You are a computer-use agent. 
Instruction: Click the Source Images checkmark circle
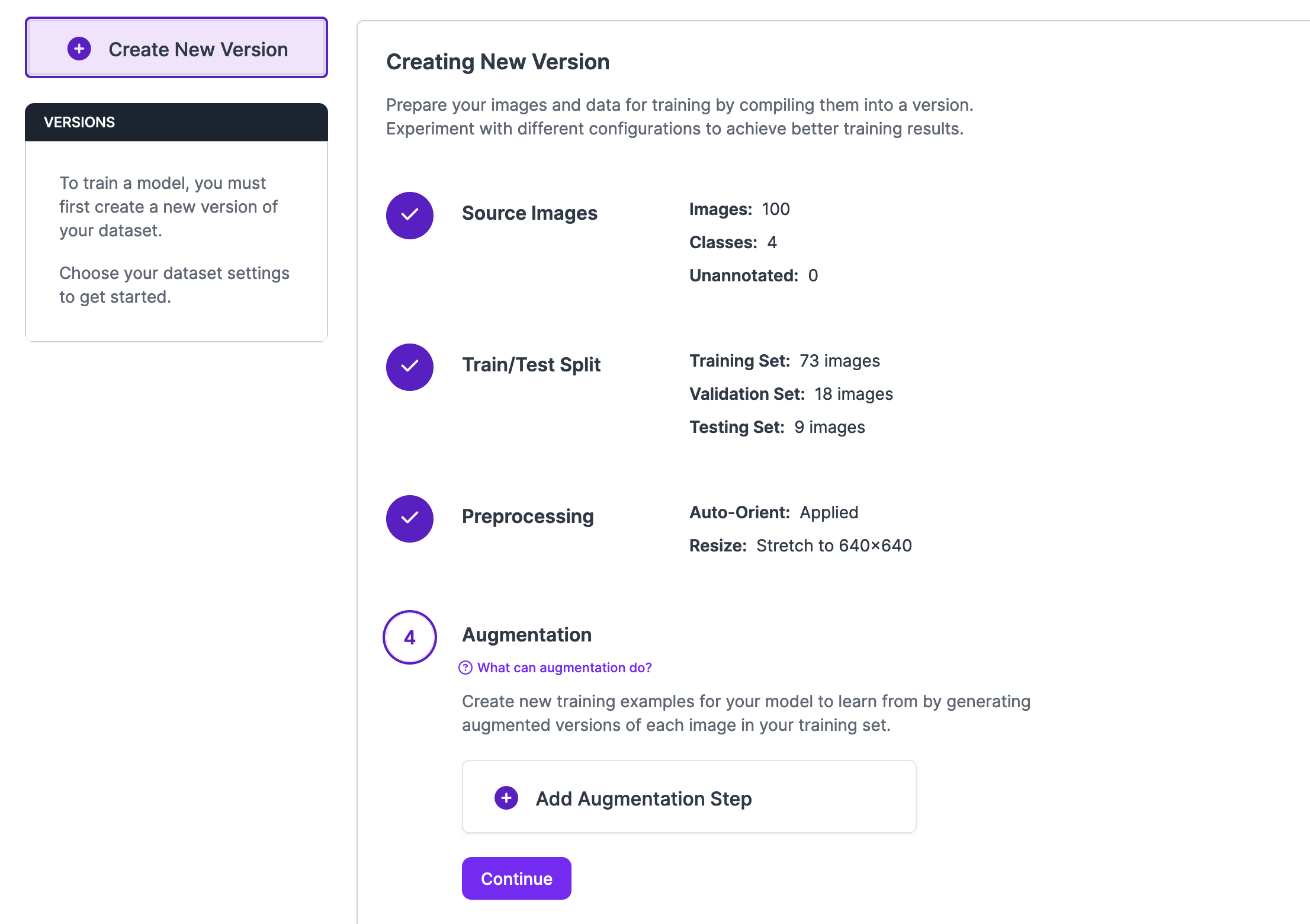coord(410,216)
